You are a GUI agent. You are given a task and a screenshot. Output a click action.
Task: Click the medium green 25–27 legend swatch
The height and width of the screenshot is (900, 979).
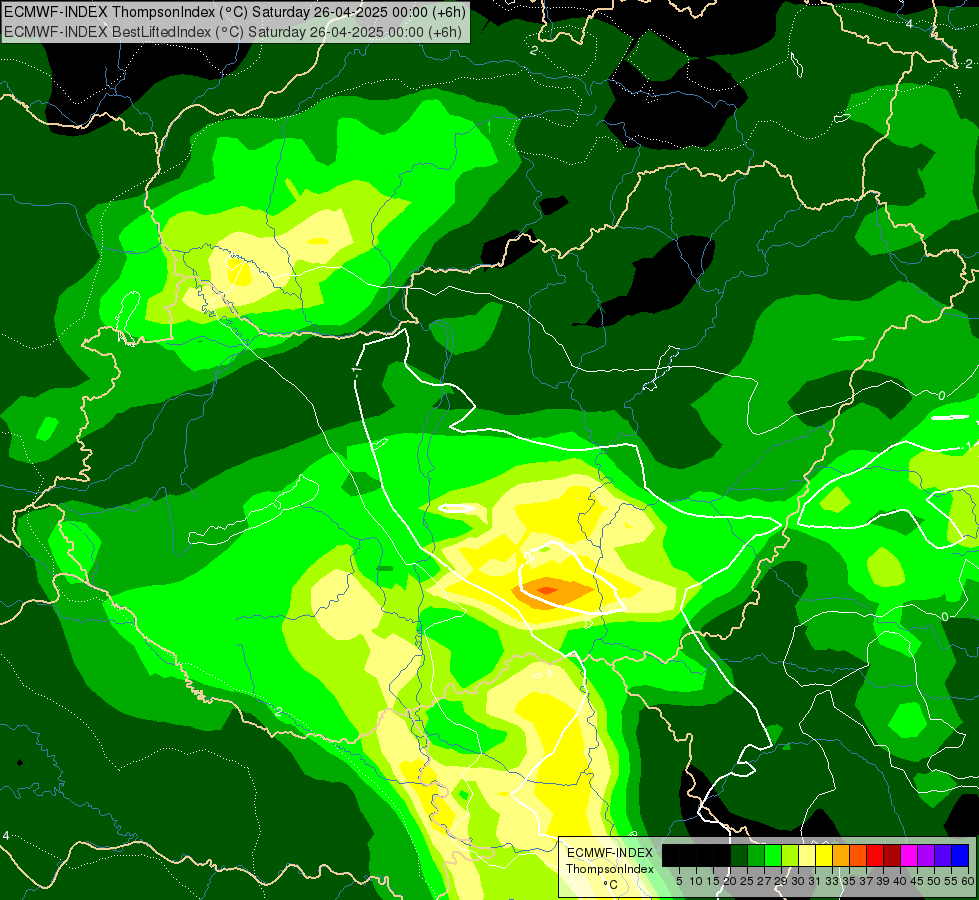[756, 855]
